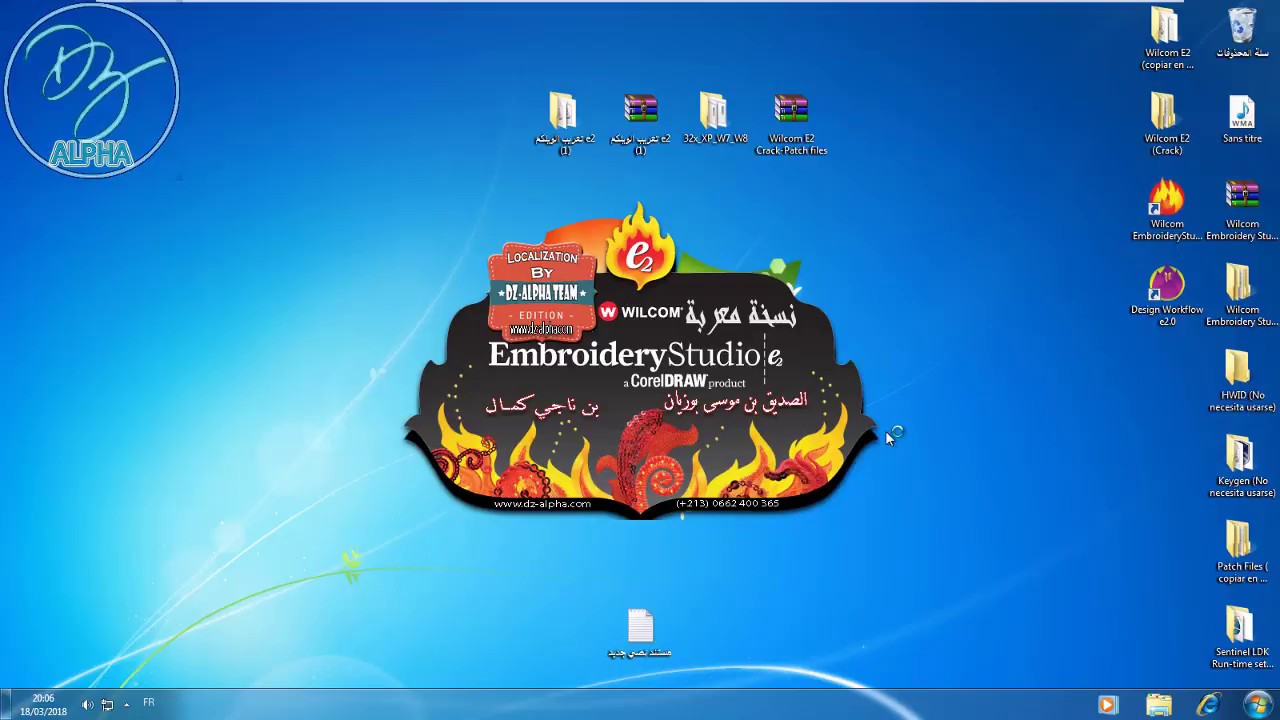Select the 32x_XP_W7_W8 folder
Viewport: 1280px width, 720px height.
[715, 118]
